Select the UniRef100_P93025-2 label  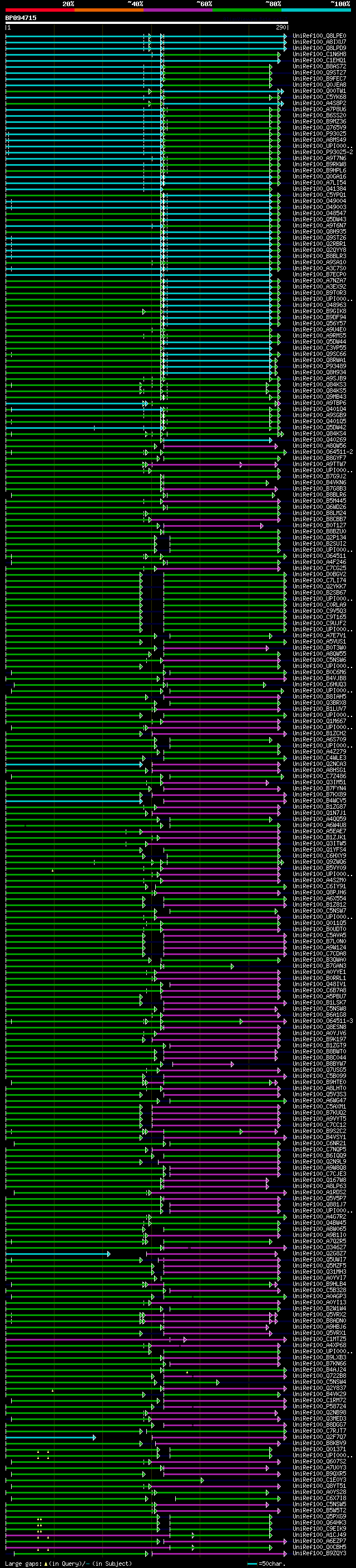(x=323, y=152)
